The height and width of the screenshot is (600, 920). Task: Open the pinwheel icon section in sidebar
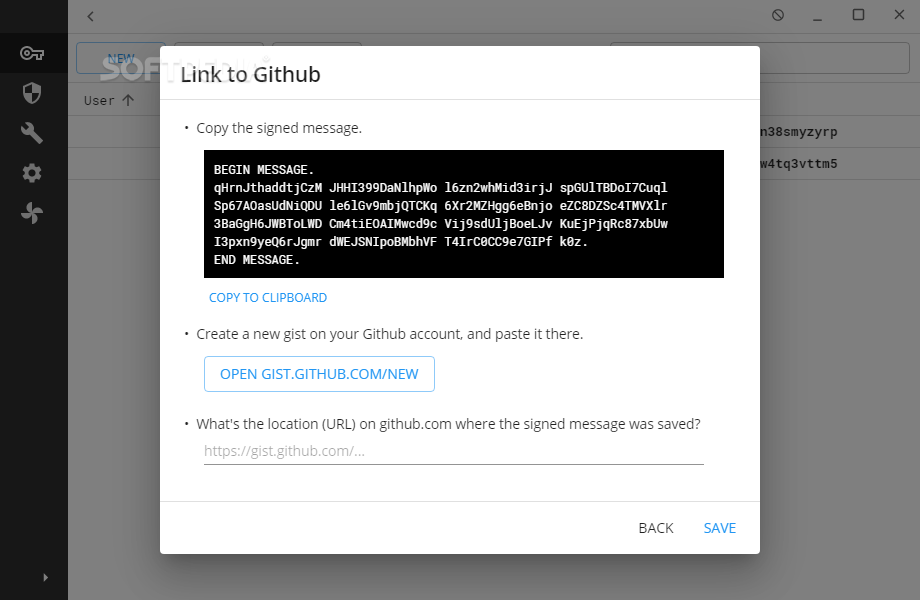(32, 213)
